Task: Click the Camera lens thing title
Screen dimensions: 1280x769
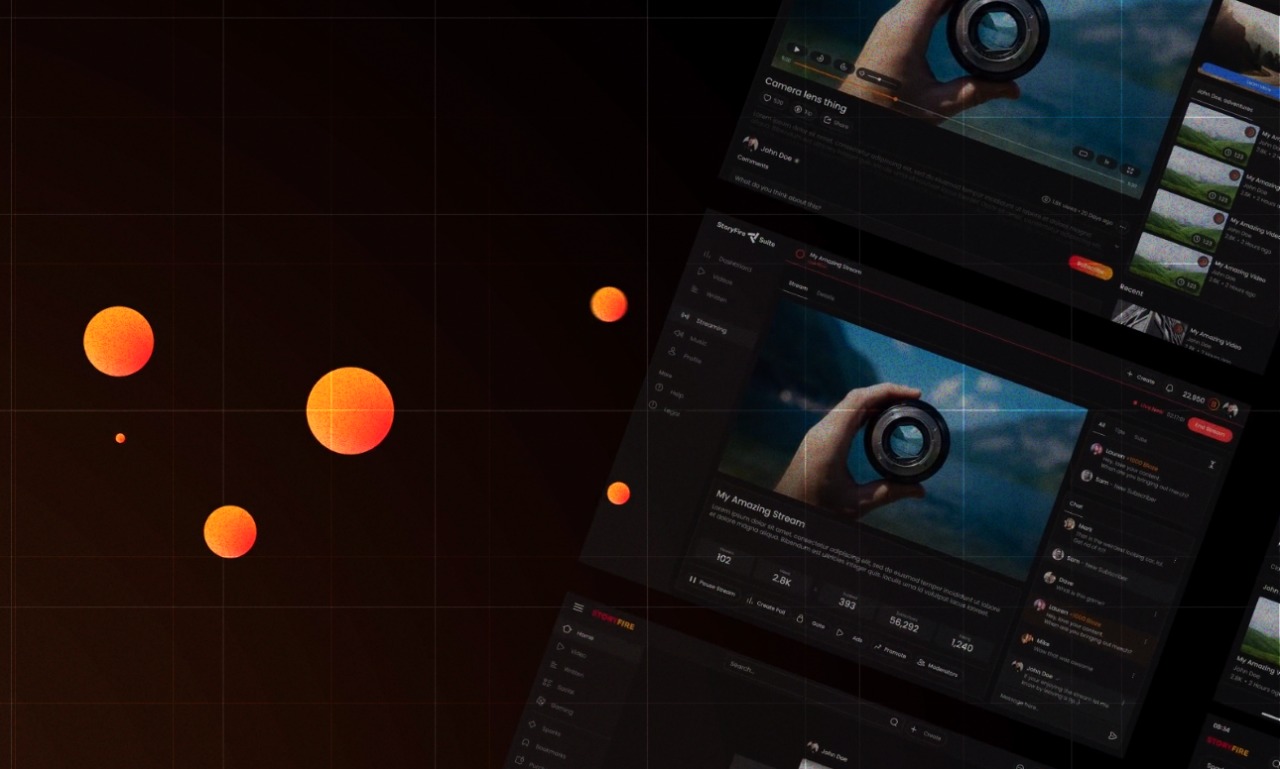Action: tap(806, 96)
